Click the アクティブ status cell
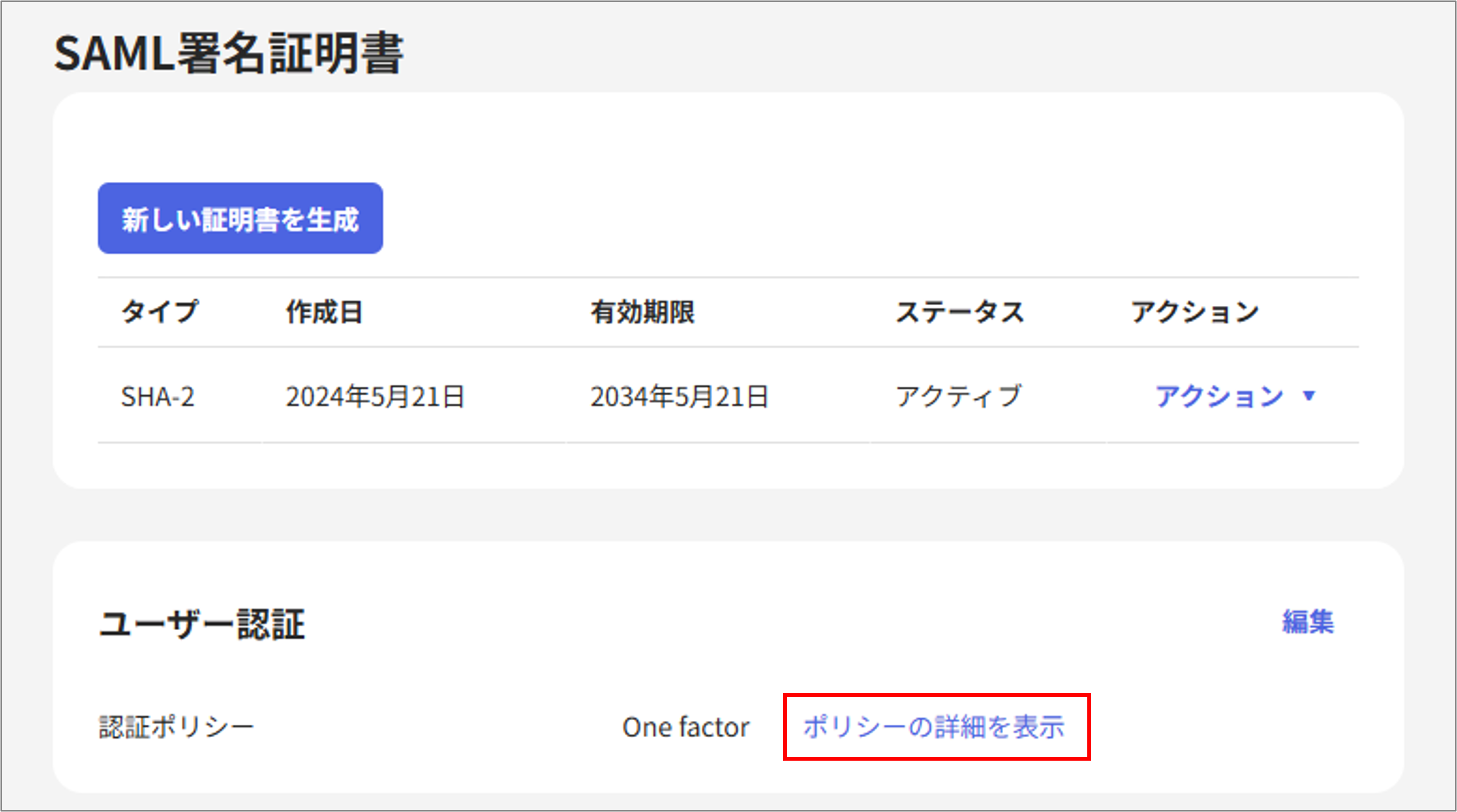The height and width of the screenshot is (812, 1457). tap(958, 396)
